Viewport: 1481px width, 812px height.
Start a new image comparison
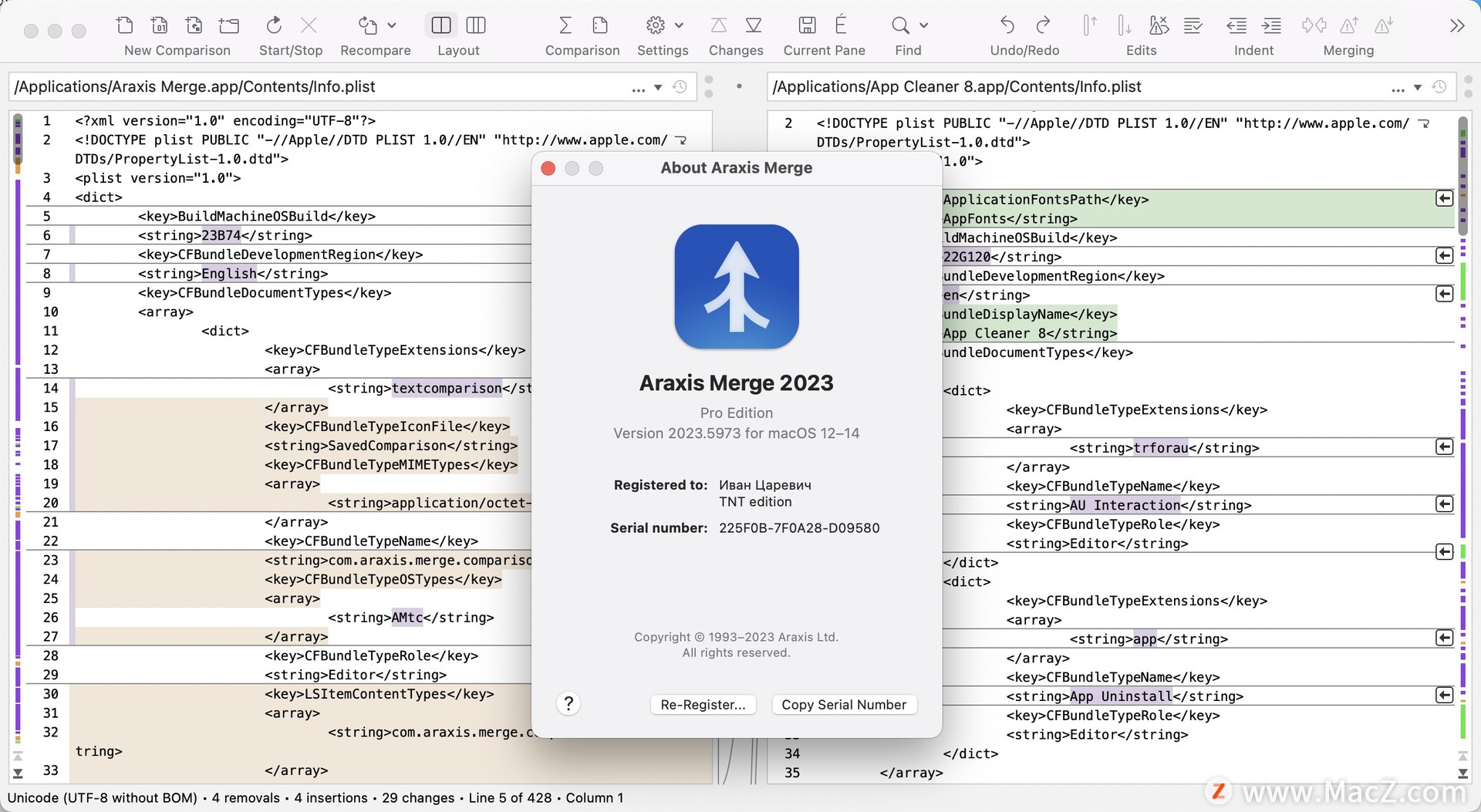click(x=194, y=25)
